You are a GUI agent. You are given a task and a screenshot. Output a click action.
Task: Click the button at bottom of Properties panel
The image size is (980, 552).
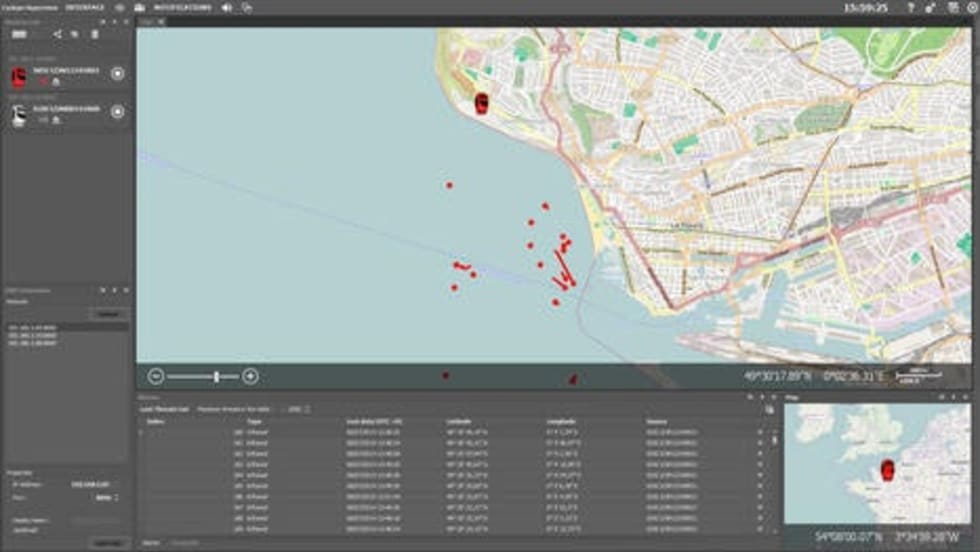pos(108,543)
